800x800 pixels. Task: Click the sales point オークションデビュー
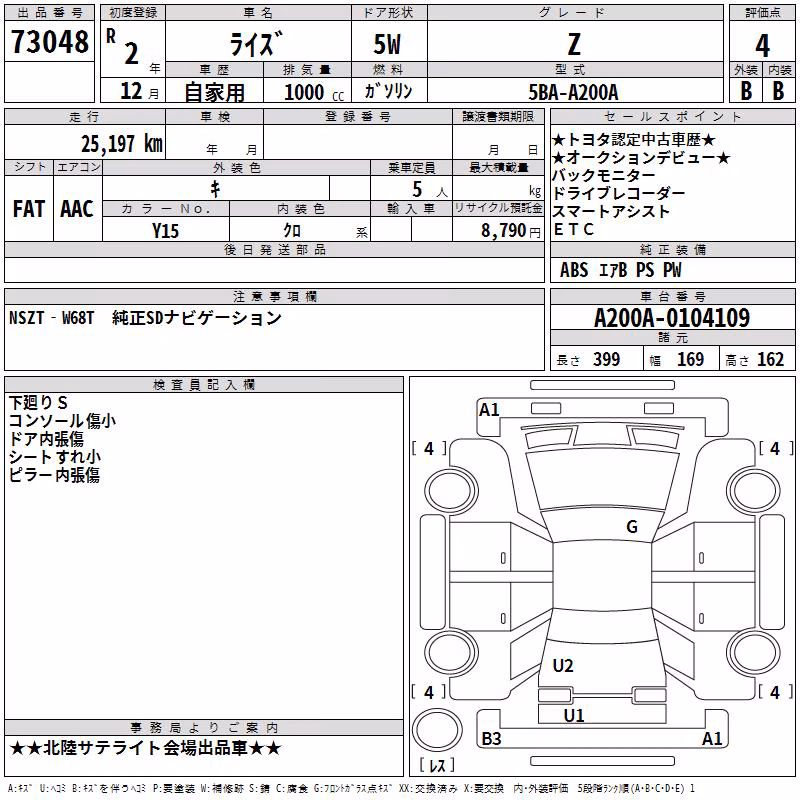641,158
